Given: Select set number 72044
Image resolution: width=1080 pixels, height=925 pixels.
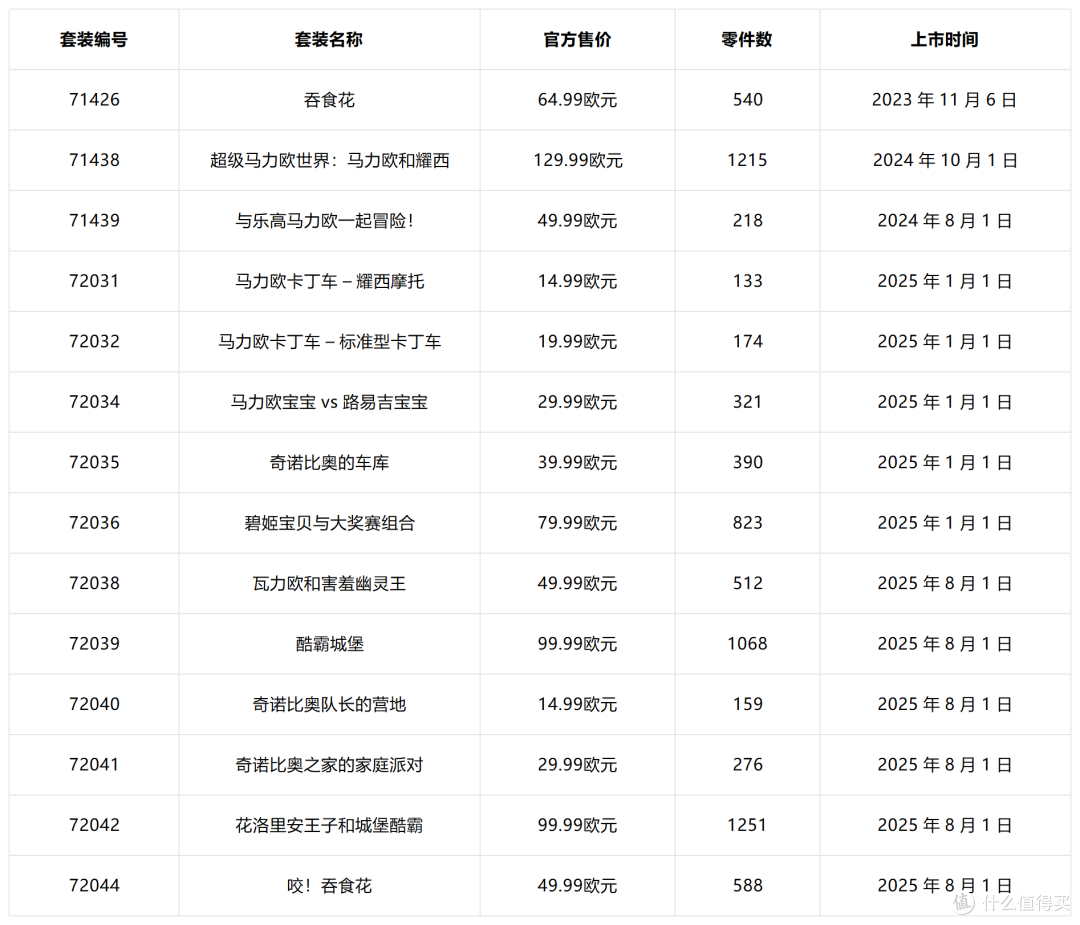Looking at the screenshot, I should pyautogui.click(x=94, y=886).
